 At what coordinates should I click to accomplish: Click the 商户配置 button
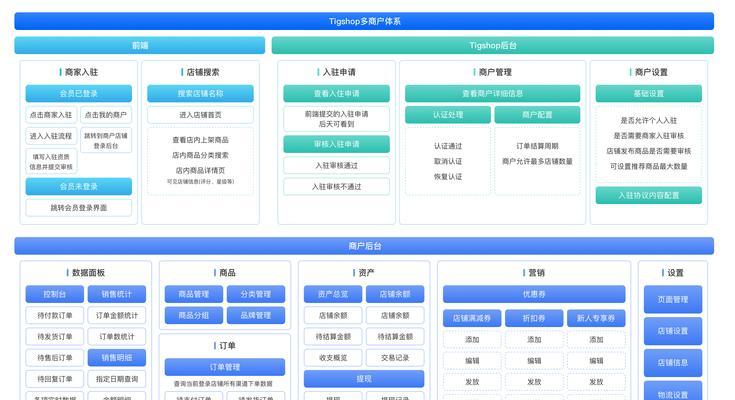(x=537, y=115)
